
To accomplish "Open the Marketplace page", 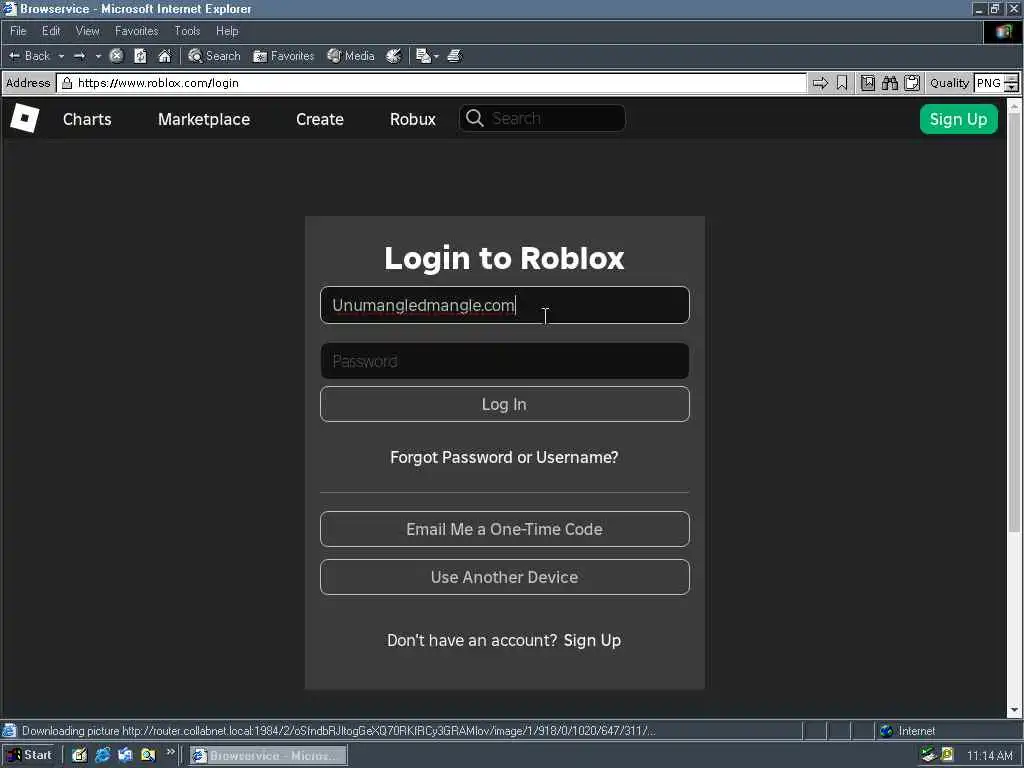I will (x=204, y=119).
